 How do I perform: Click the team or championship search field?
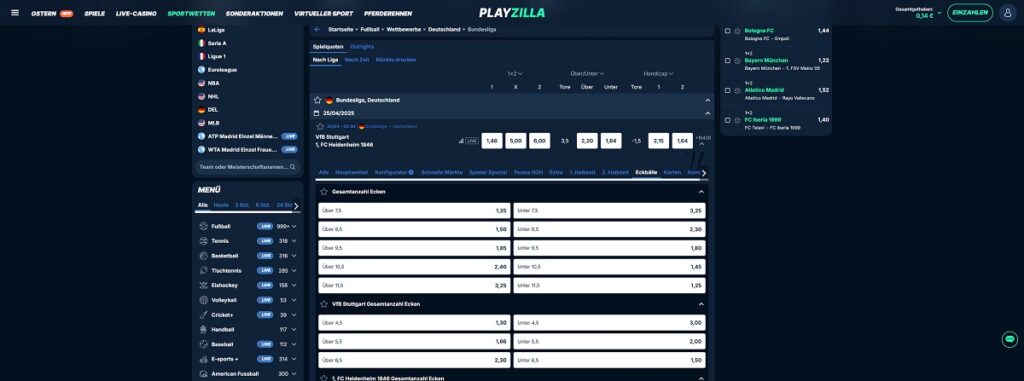tap(248, 167)
